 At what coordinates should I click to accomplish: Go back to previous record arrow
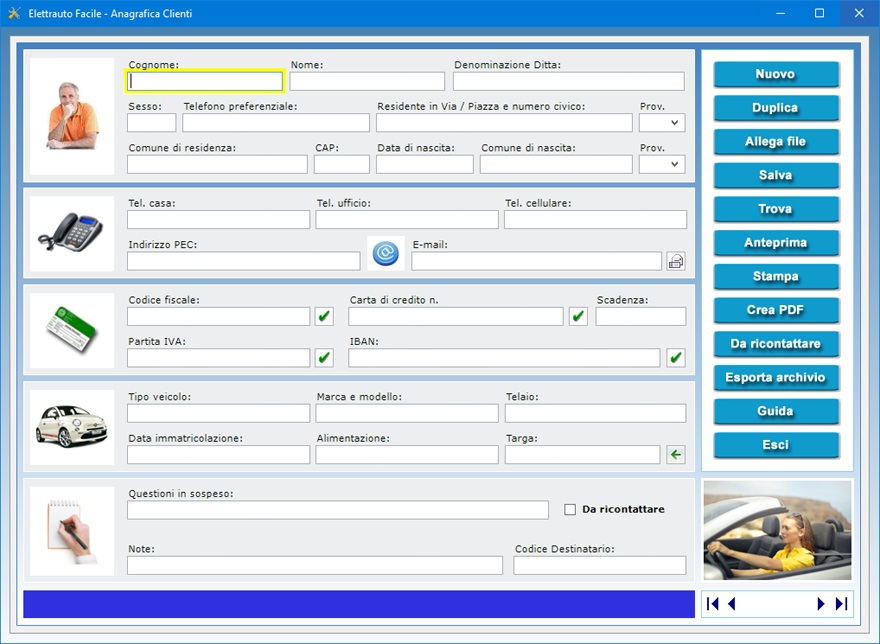(732, 604)
